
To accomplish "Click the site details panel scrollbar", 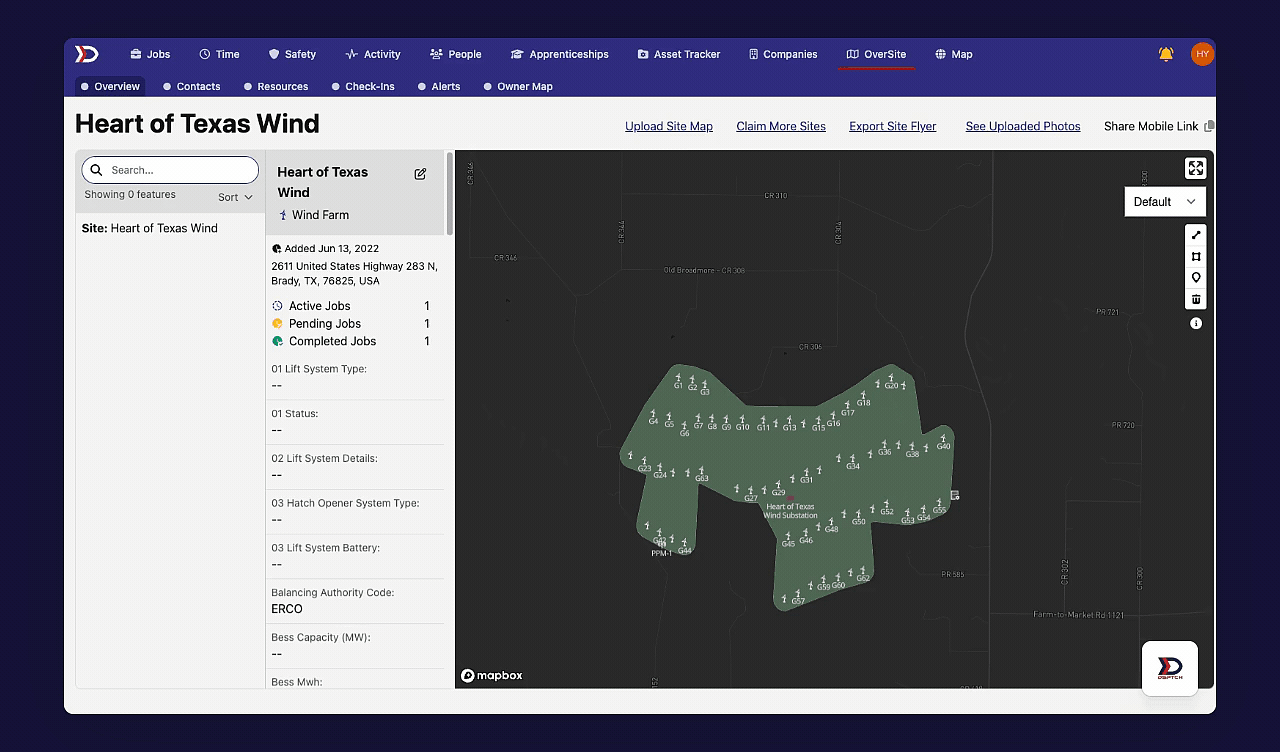I will pyautogui.click(x=450, y=194).
